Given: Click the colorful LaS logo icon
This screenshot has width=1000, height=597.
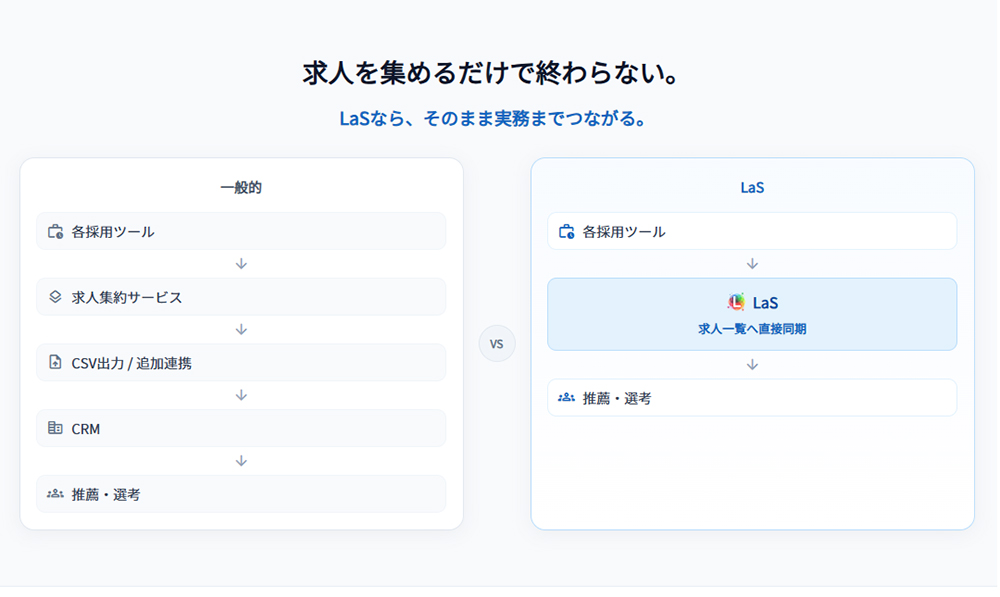Looking at the screenshot, I should tap(736, 302).
